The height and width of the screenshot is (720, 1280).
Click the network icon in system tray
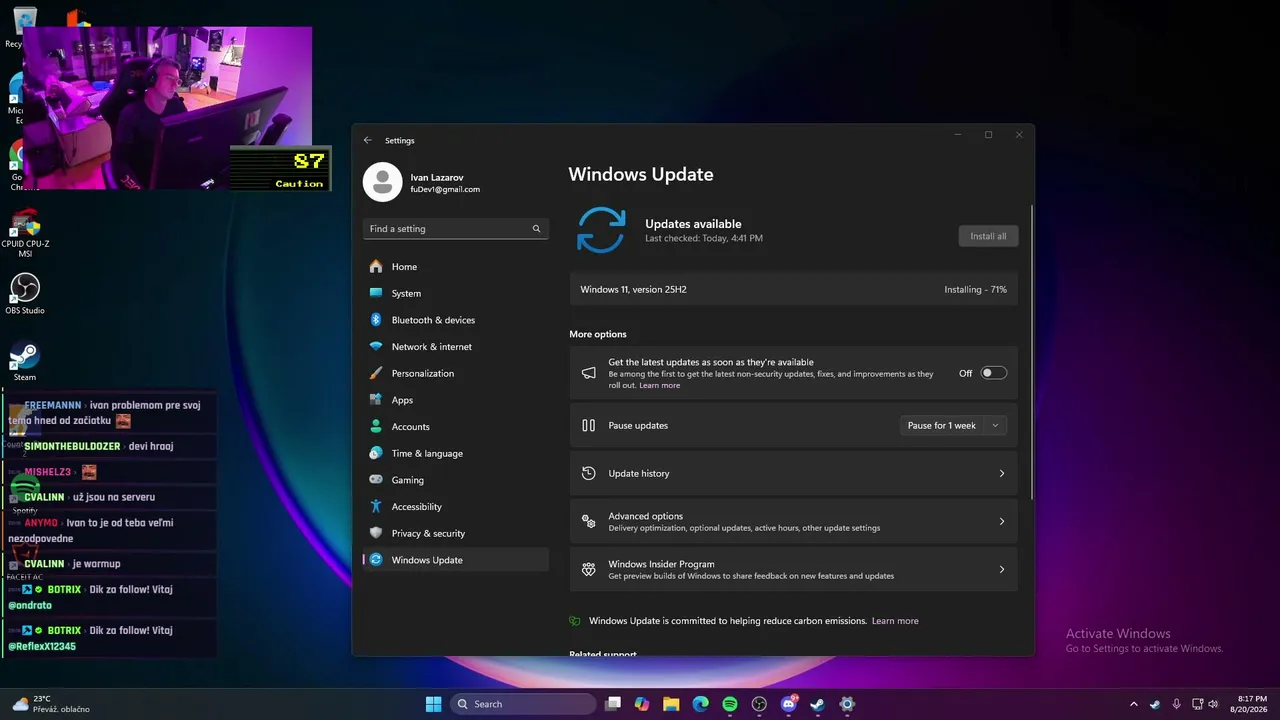click(x=1196, y=704)
